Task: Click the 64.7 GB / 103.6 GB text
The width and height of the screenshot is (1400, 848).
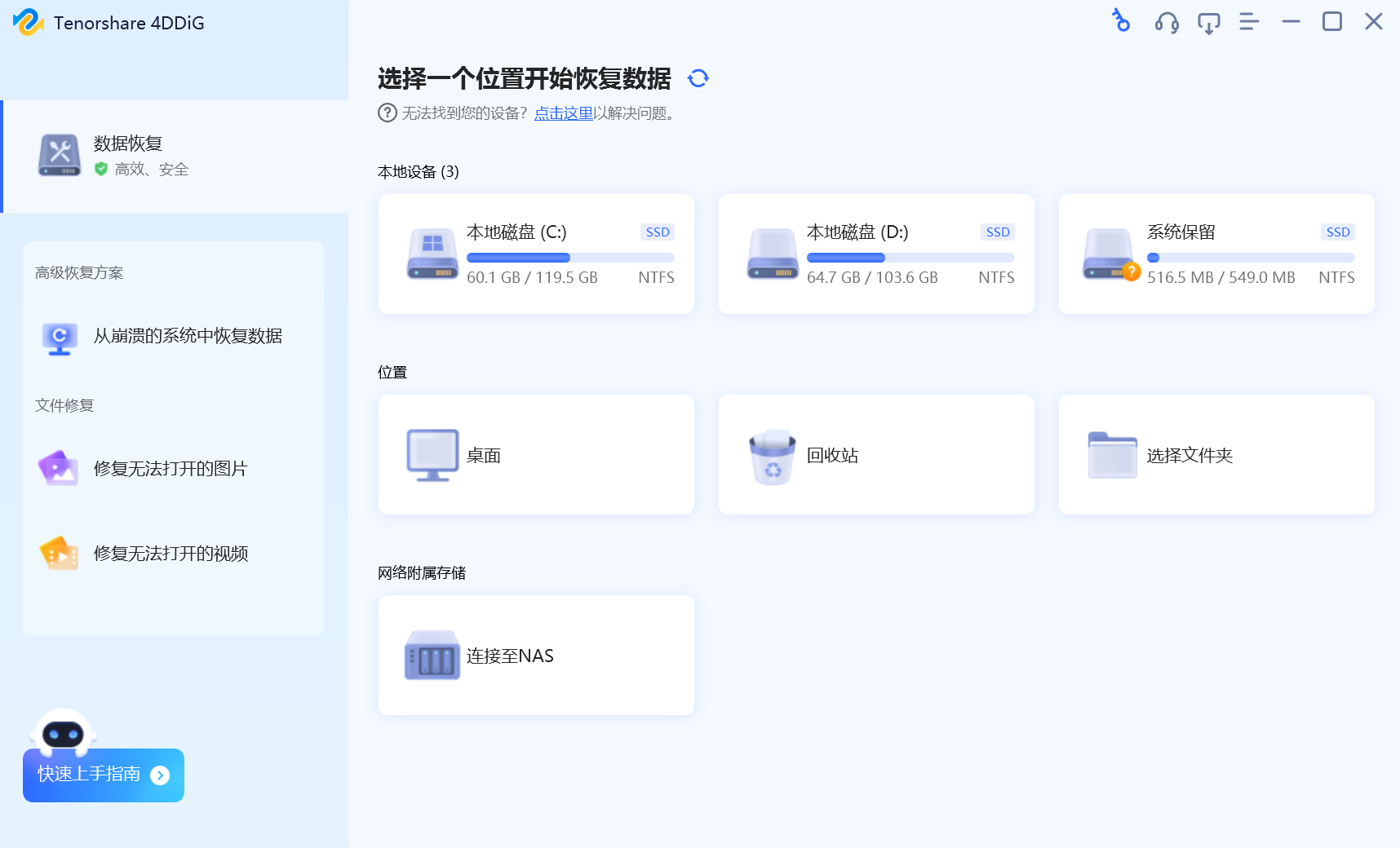Action: tap(872, 278)
